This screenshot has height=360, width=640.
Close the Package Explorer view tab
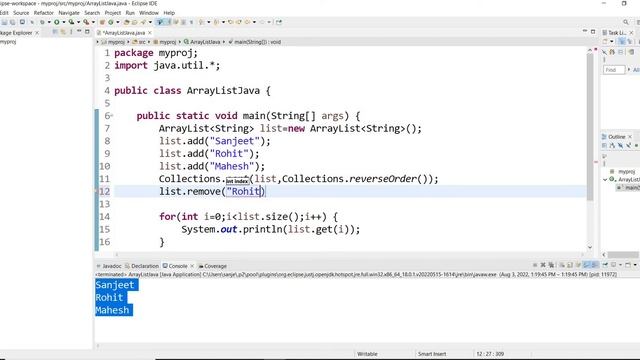(37, 33)
